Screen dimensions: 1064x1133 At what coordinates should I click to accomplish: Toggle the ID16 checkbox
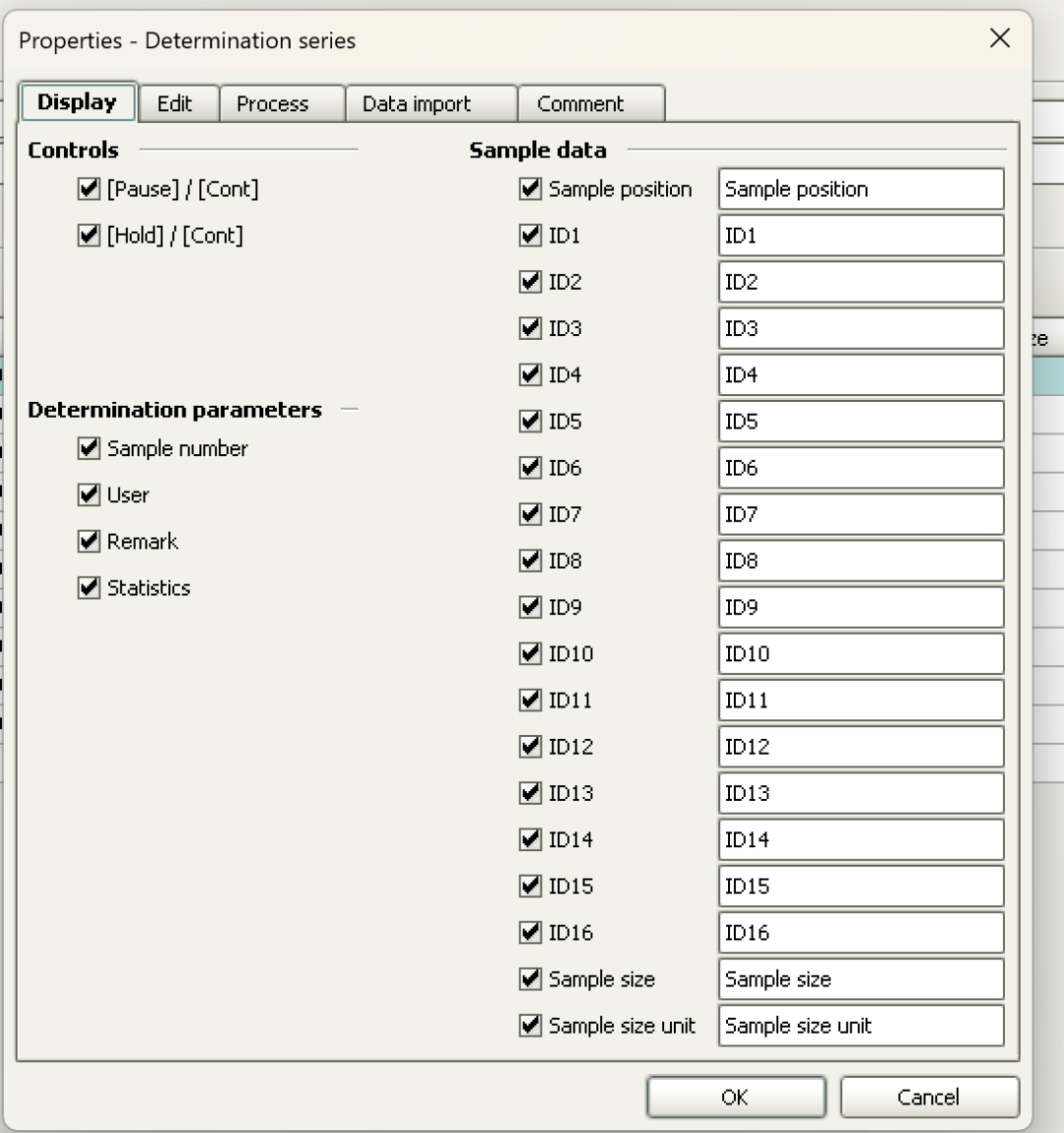[530, 933]
